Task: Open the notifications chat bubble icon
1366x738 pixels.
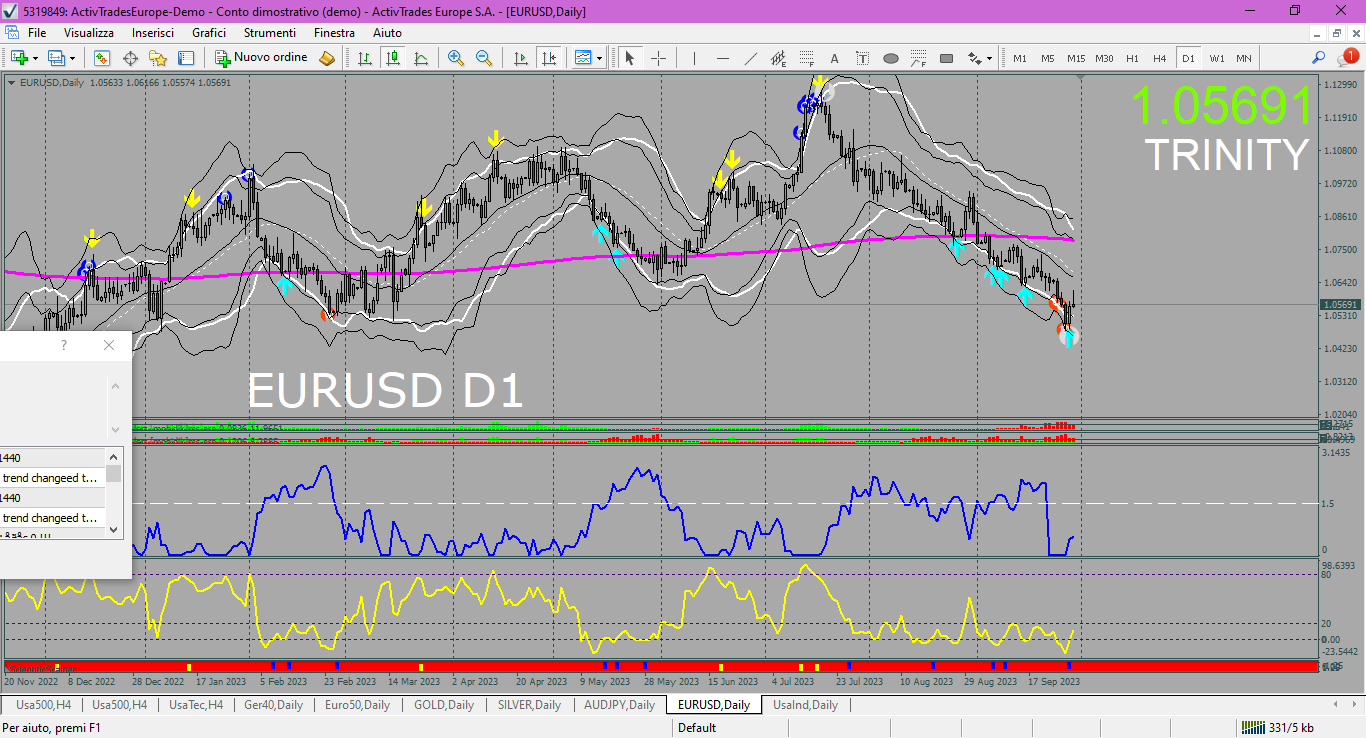Action: click(x=1347, y=58)
